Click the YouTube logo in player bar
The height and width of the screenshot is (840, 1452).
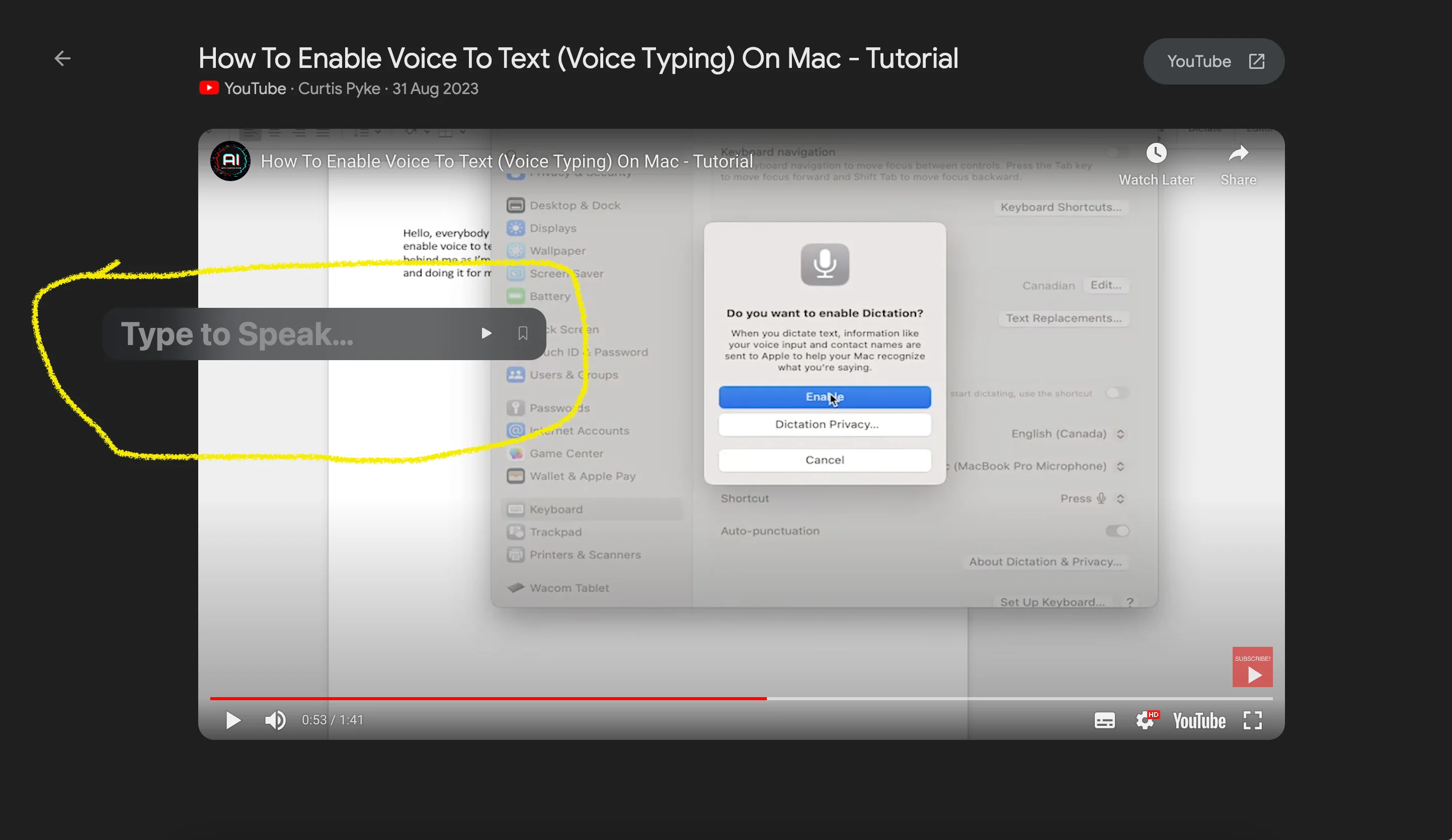click(x=1199, y=720)
